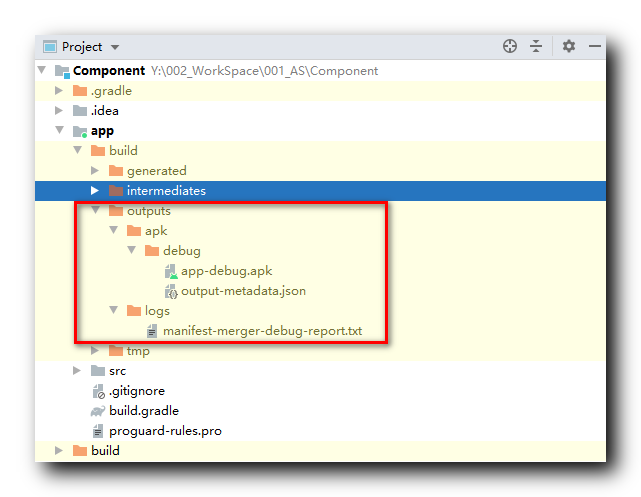Select the Component project module icon
Image resolution: width=641 pixels, height=497 pixels.
click(x=62, y=71)
